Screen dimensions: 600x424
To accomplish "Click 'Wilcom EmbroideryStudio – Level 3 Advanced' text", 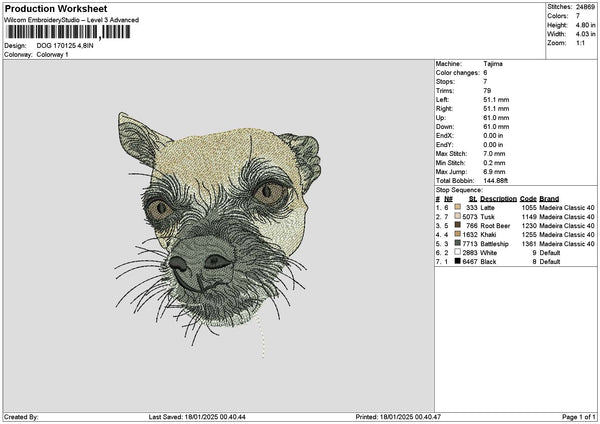I will [x=72, y=20].
